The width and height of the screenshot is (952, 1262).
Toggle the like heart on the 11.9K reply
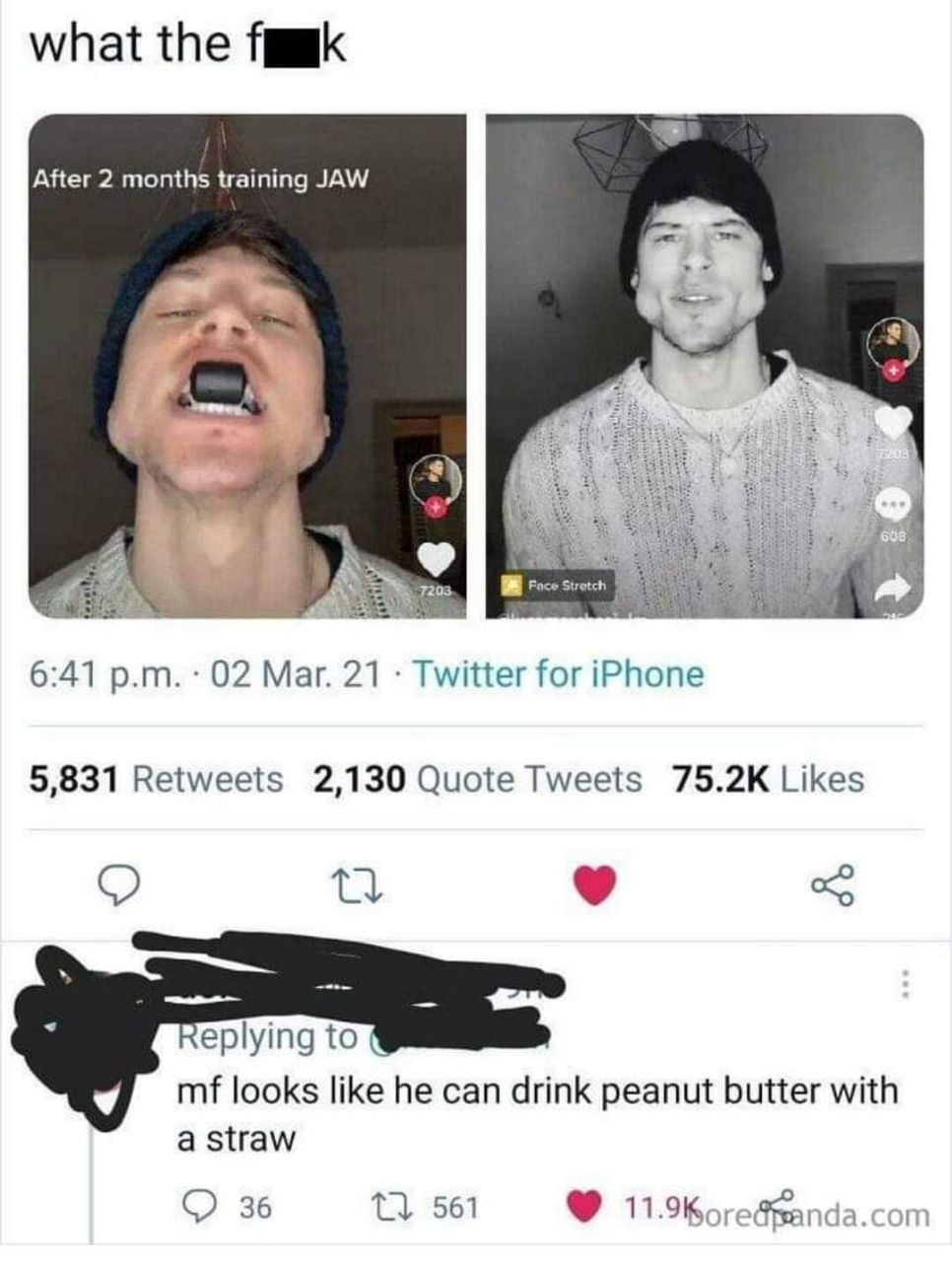[x=585, y=1206]
